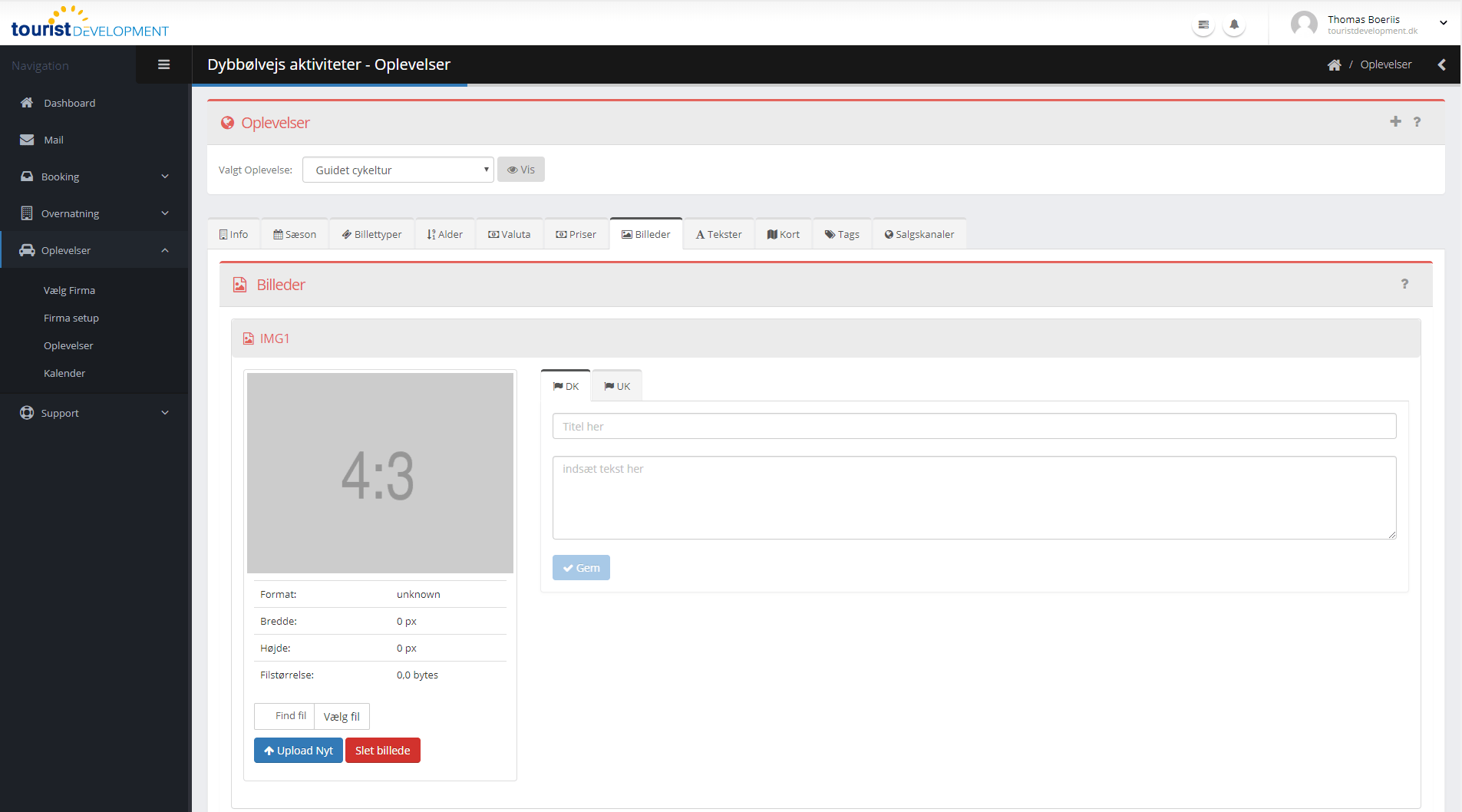The height and width of the screenshot is (812, 1462).
Task: Click the home icon in breadcrumb
Action: pos(1334,65)
